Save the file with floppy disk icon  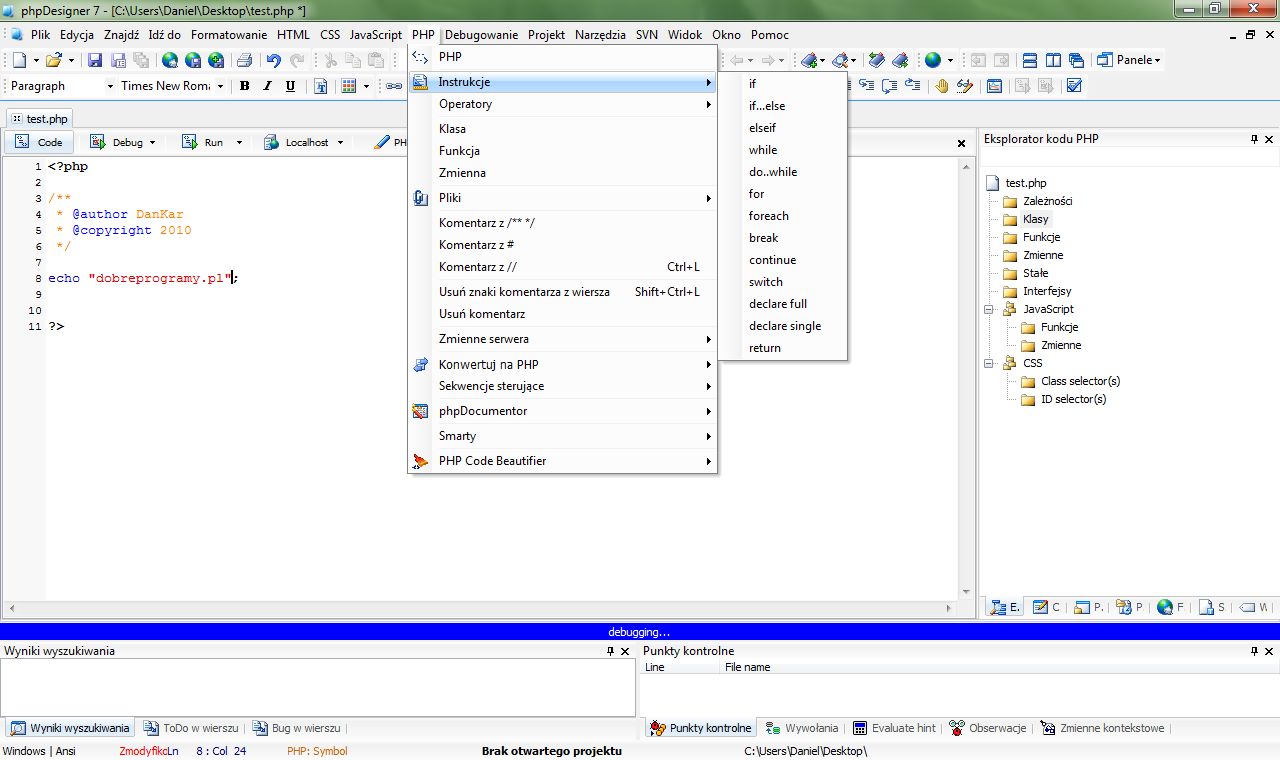tap(95, 60)
